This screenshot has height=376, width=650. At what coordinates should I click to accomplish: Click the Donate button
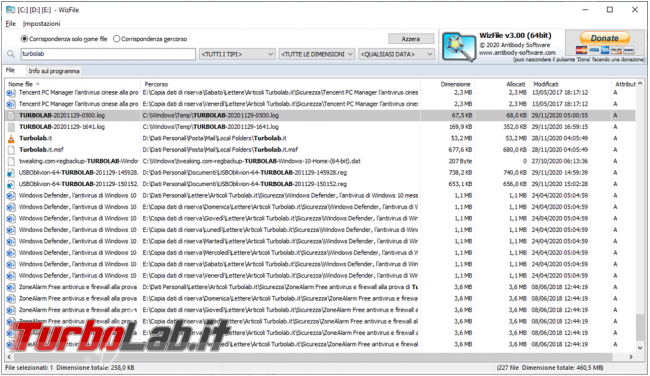(x=605, y=38)
